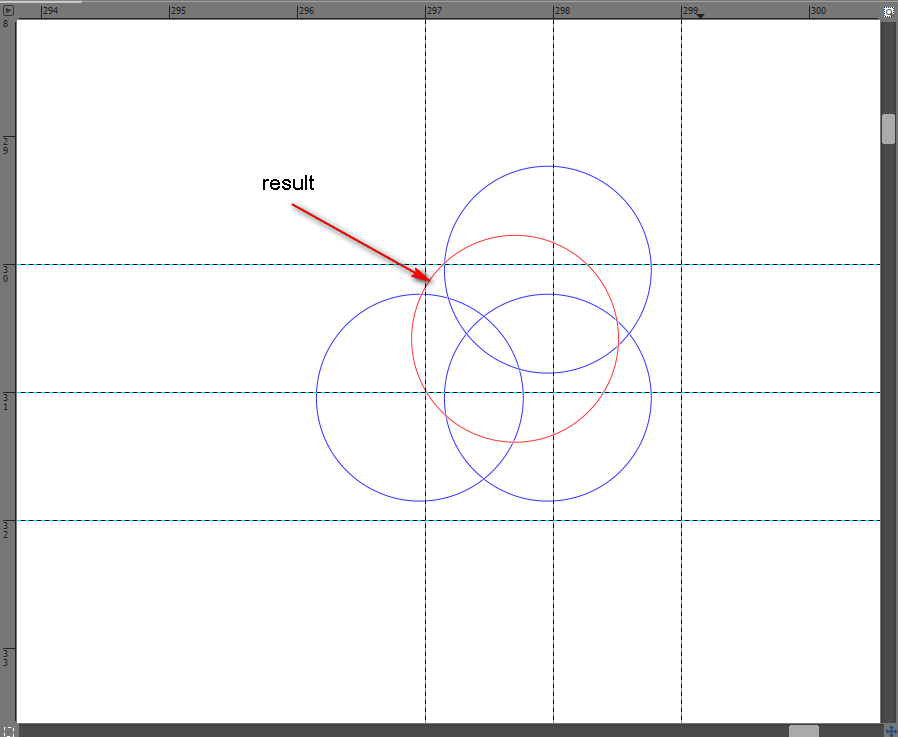Click the 'result' text label
Image resolution: width=898 pixels, height=737 pixels.
(288, 183)
